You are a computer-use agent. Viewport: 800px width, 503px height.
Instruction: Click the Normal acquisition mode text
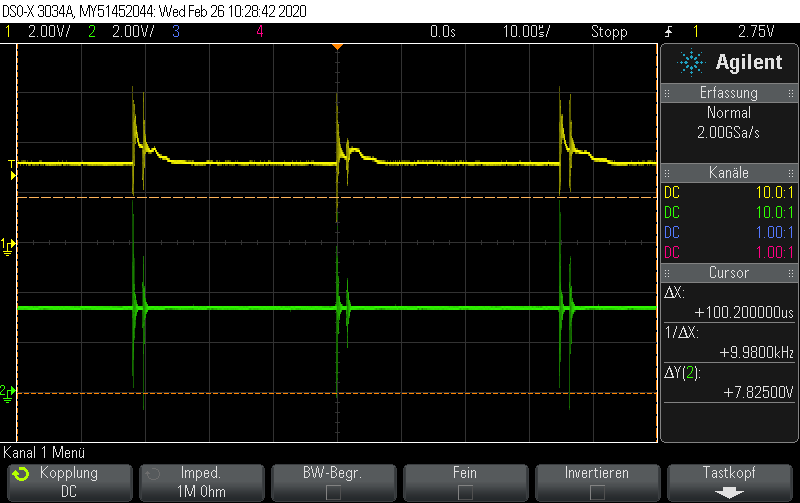tap(729, 112)
